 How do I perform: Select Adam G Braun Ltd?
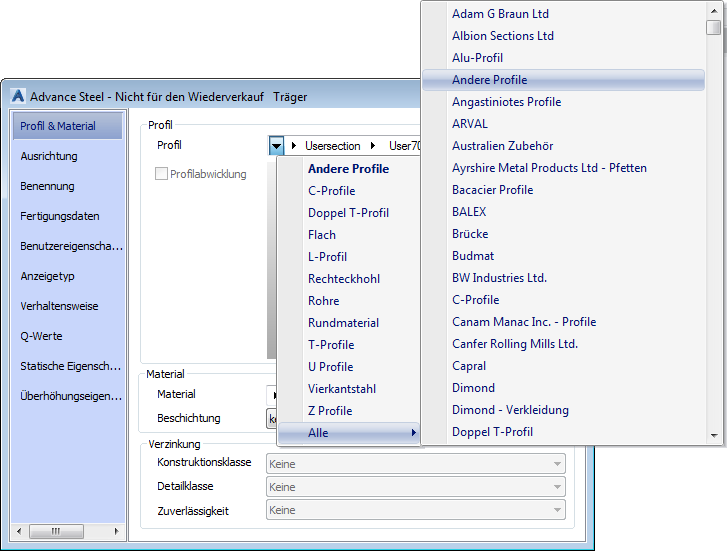pyautogui.click(x=563, y=13)
